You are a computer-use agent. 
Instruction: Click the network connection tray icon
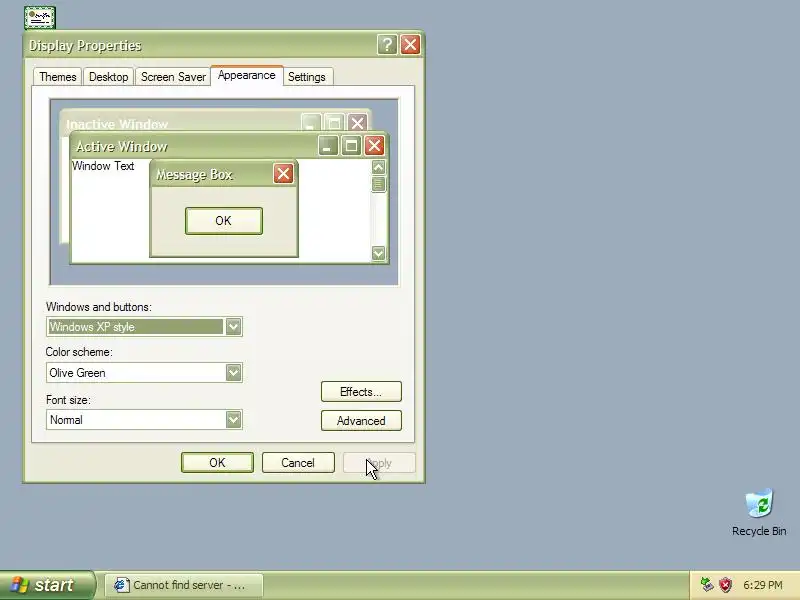point(707,585)
